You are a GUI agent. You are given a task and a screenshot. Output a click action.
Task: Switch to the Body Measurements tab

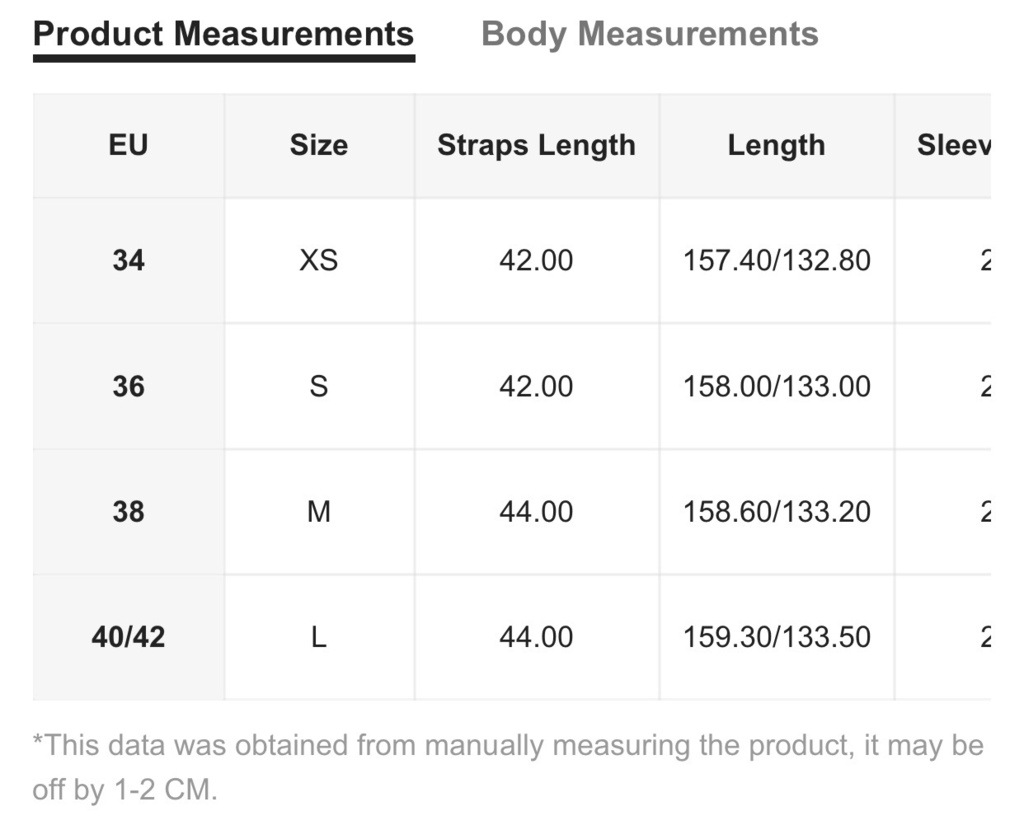649,35
